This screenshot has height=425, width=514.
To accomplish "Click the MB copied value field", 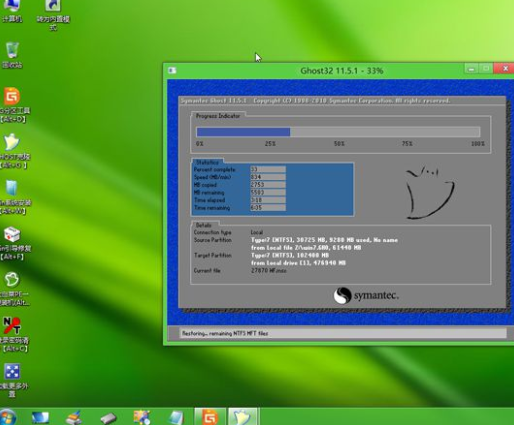I will (268, 184).
